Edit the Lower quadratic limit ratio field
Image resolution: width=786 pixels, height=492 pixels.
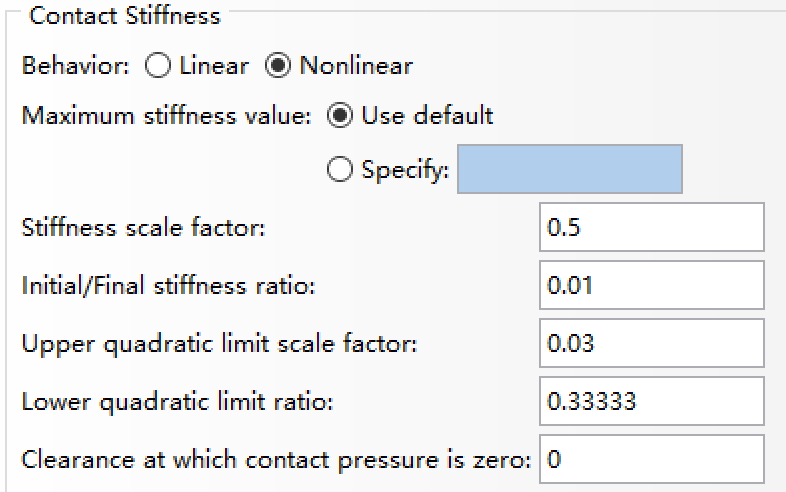click(x=651, y=402)
